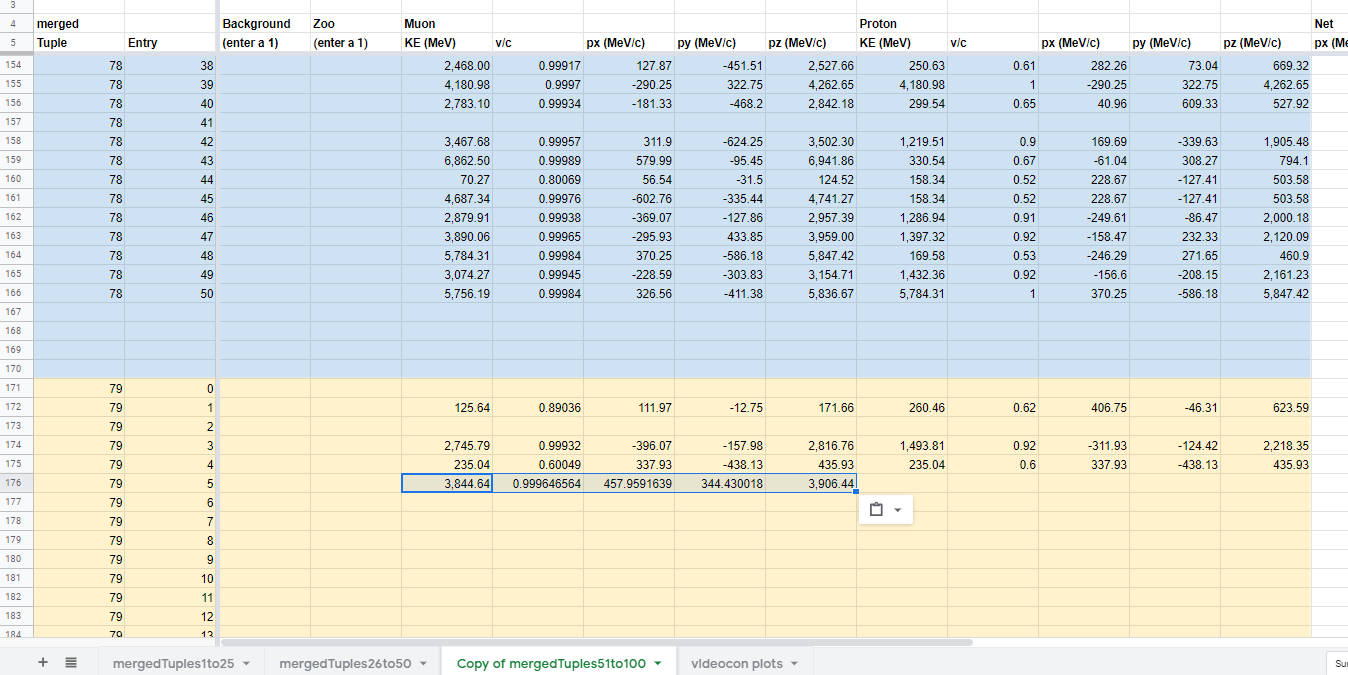Image resolution: width=1348 pixels, height=675 pixels.
Task: Select Proton py cell 609.33
Action: coord(1175,103)
